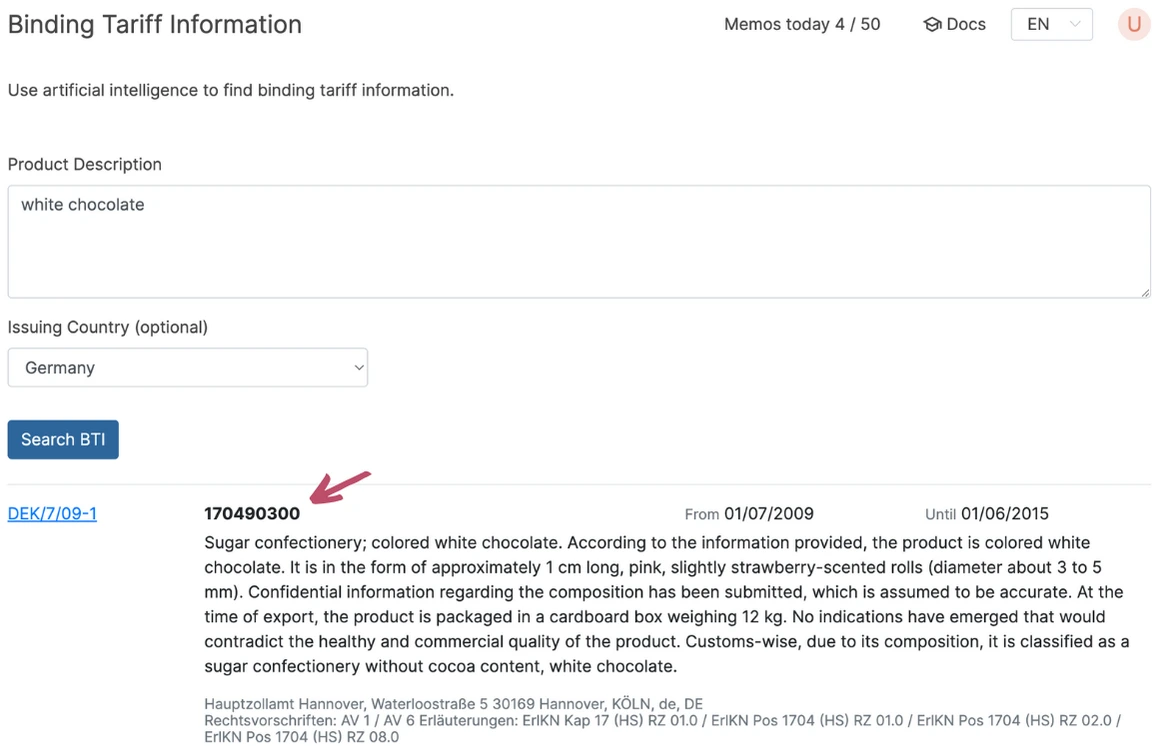Click the graduation cap Docs icon
The height and width of the screenshot is (746, 1159).
(x=932, y=25)
